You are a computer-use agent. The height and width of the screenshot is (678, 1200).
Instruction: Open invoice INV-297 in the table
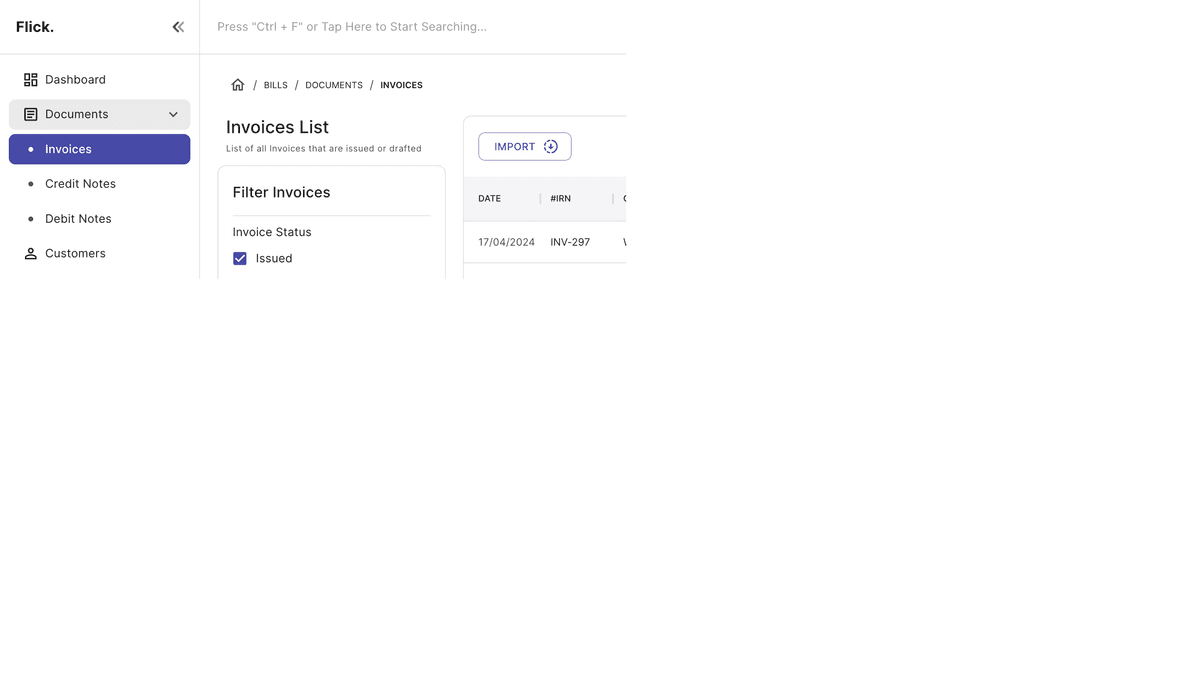pos(570,243)
